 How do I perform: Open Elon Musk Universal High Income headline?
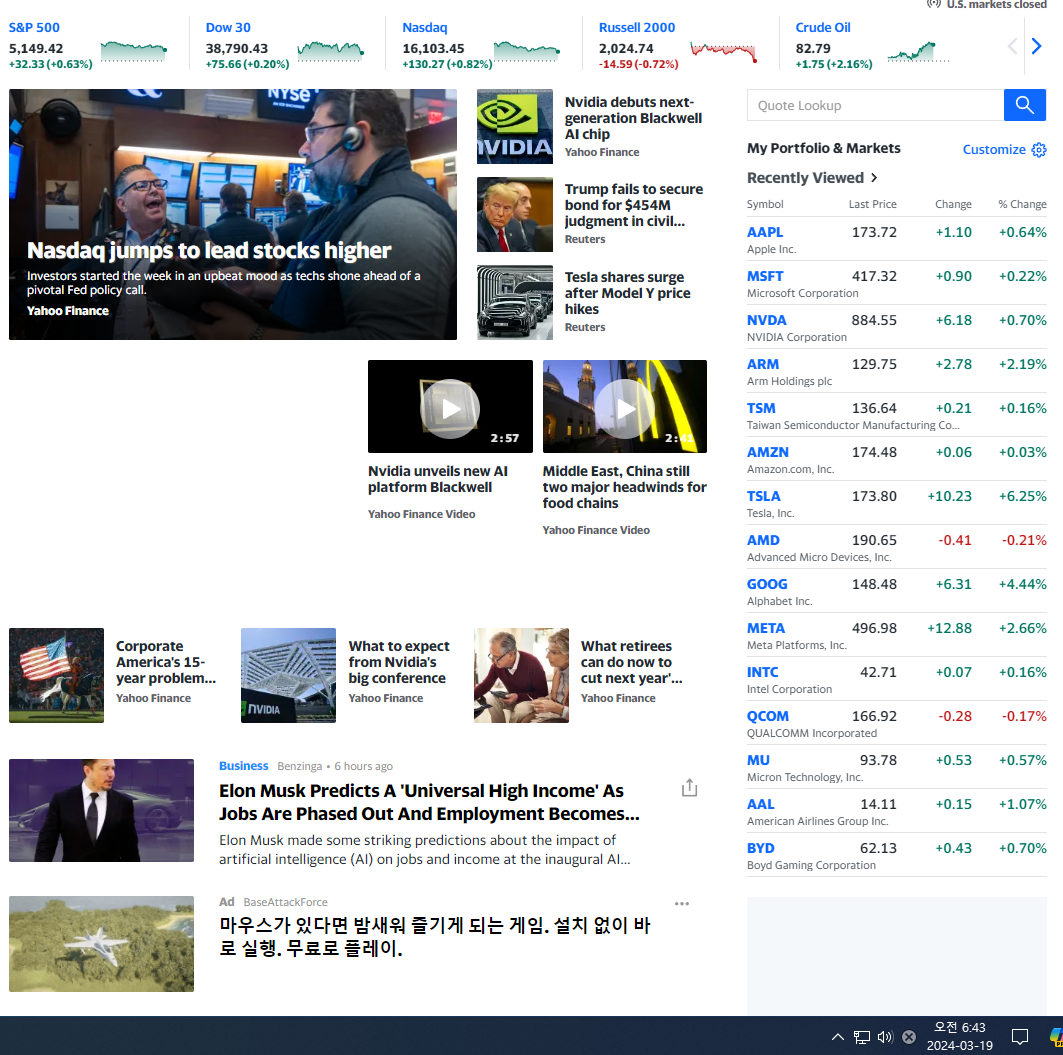(428, 802)
